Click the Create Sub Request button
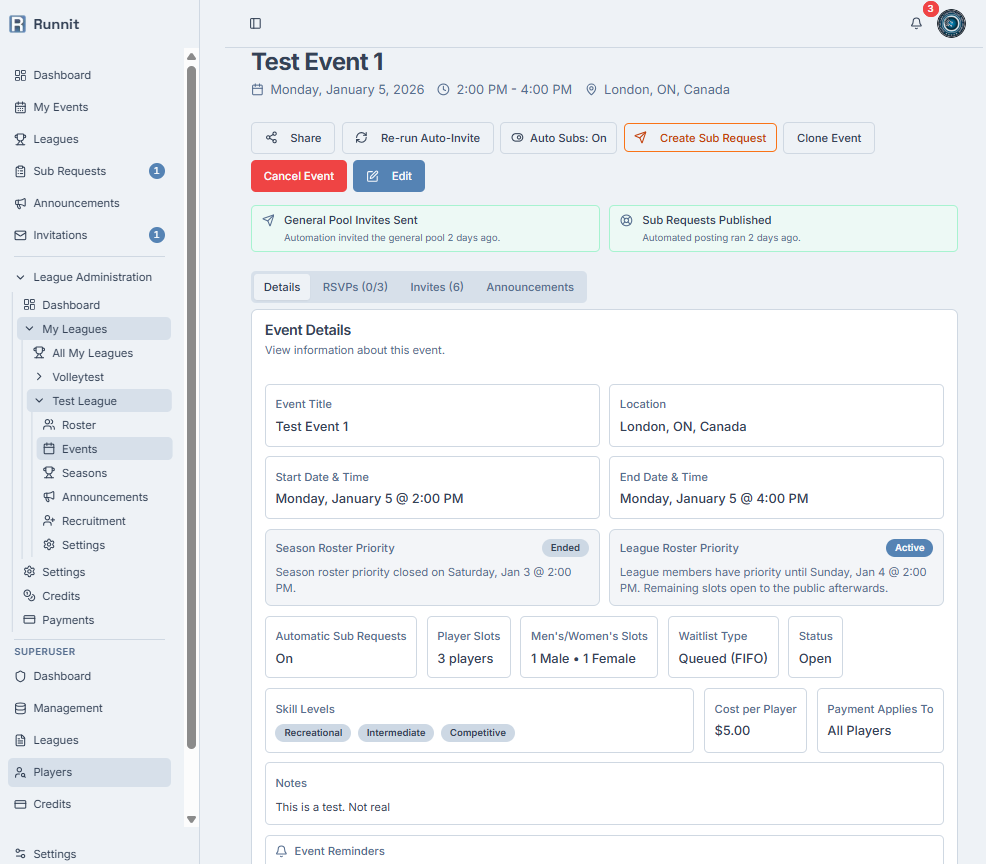Screen dimensions: 986x864 pyautogui.click(x=700, y=138)
